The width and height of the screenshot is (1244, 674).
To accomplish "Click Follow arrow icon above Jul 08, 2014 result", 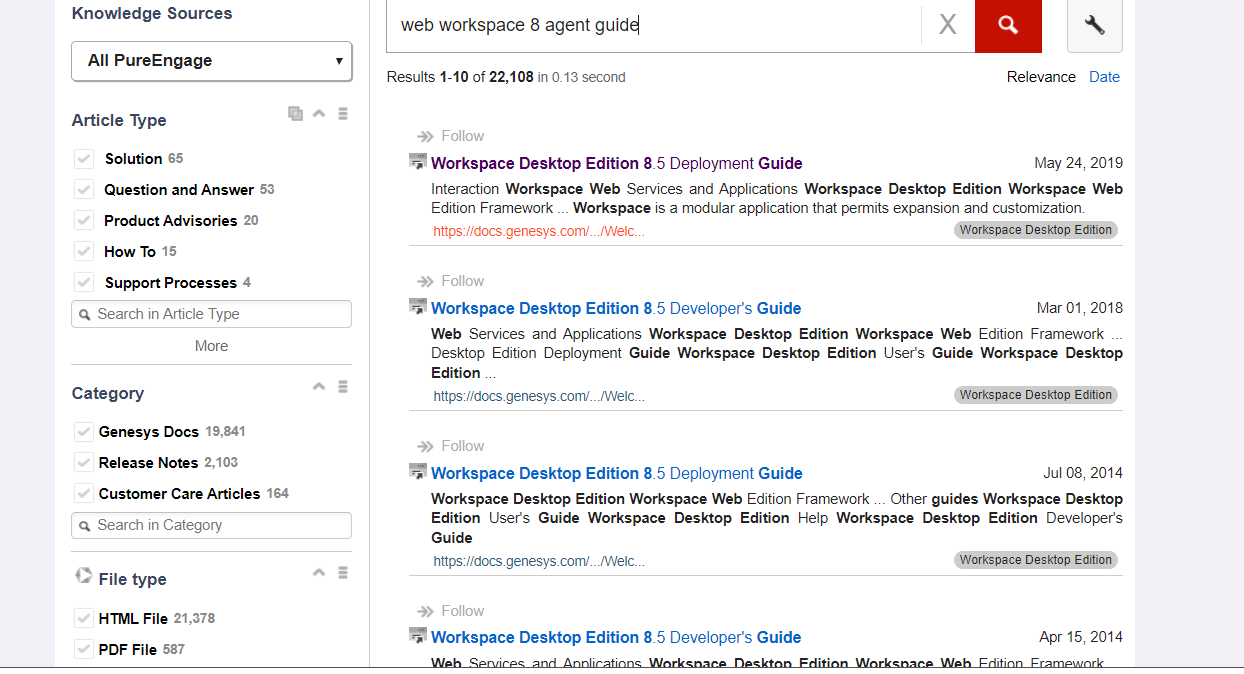I will click(x=425, y=446).
